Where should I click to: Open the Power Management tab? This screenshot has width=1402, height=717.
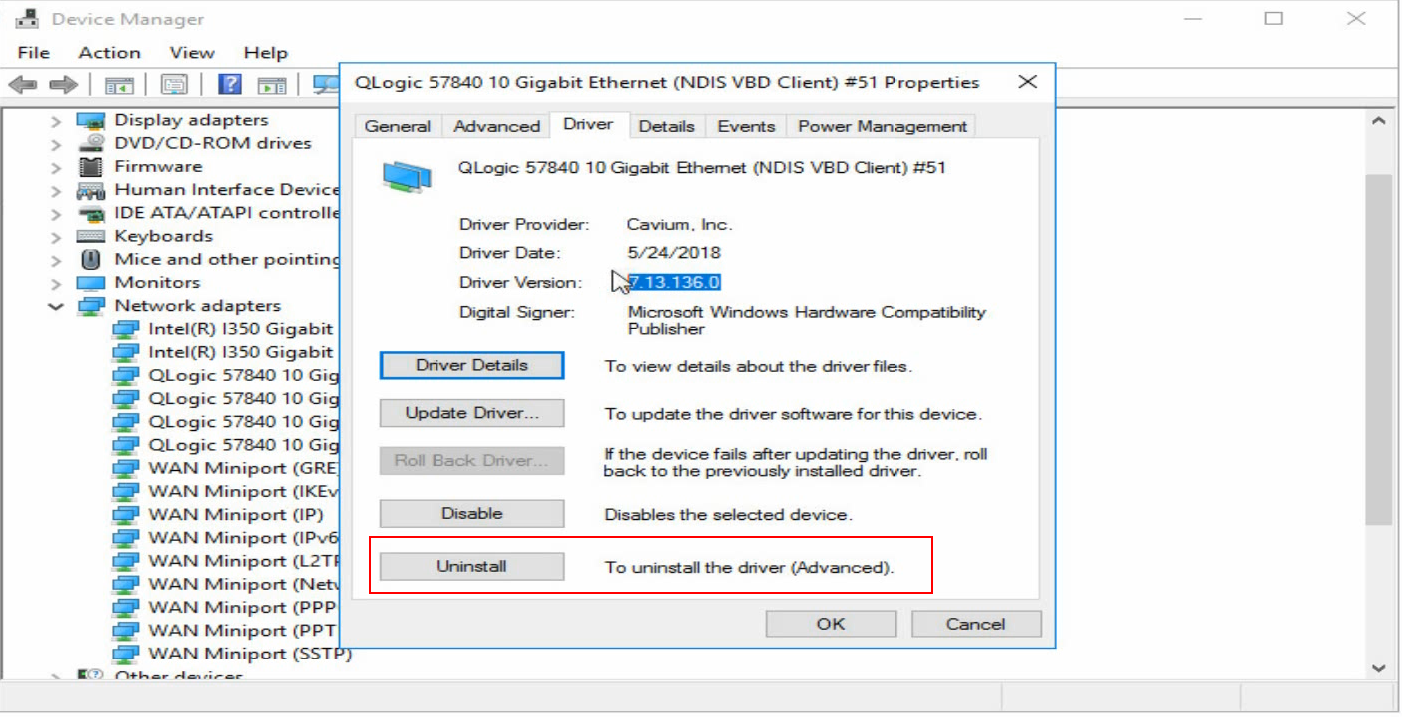click(882, 126)
